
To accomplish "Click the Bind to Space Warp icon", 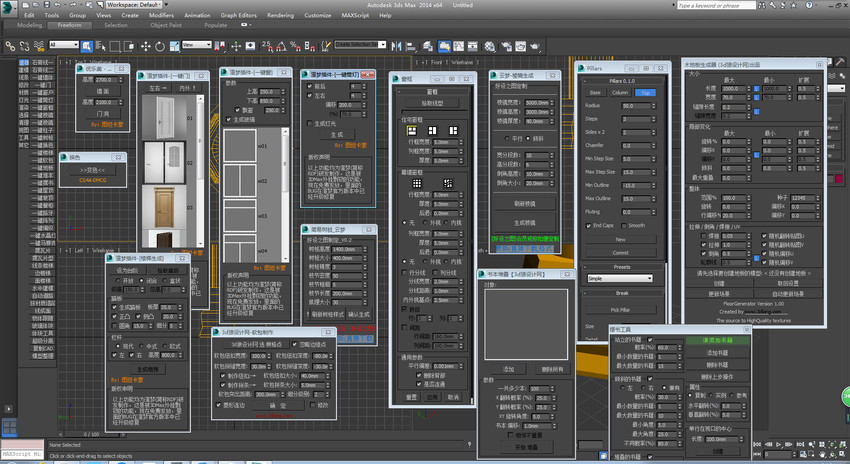I will point(38,46).
